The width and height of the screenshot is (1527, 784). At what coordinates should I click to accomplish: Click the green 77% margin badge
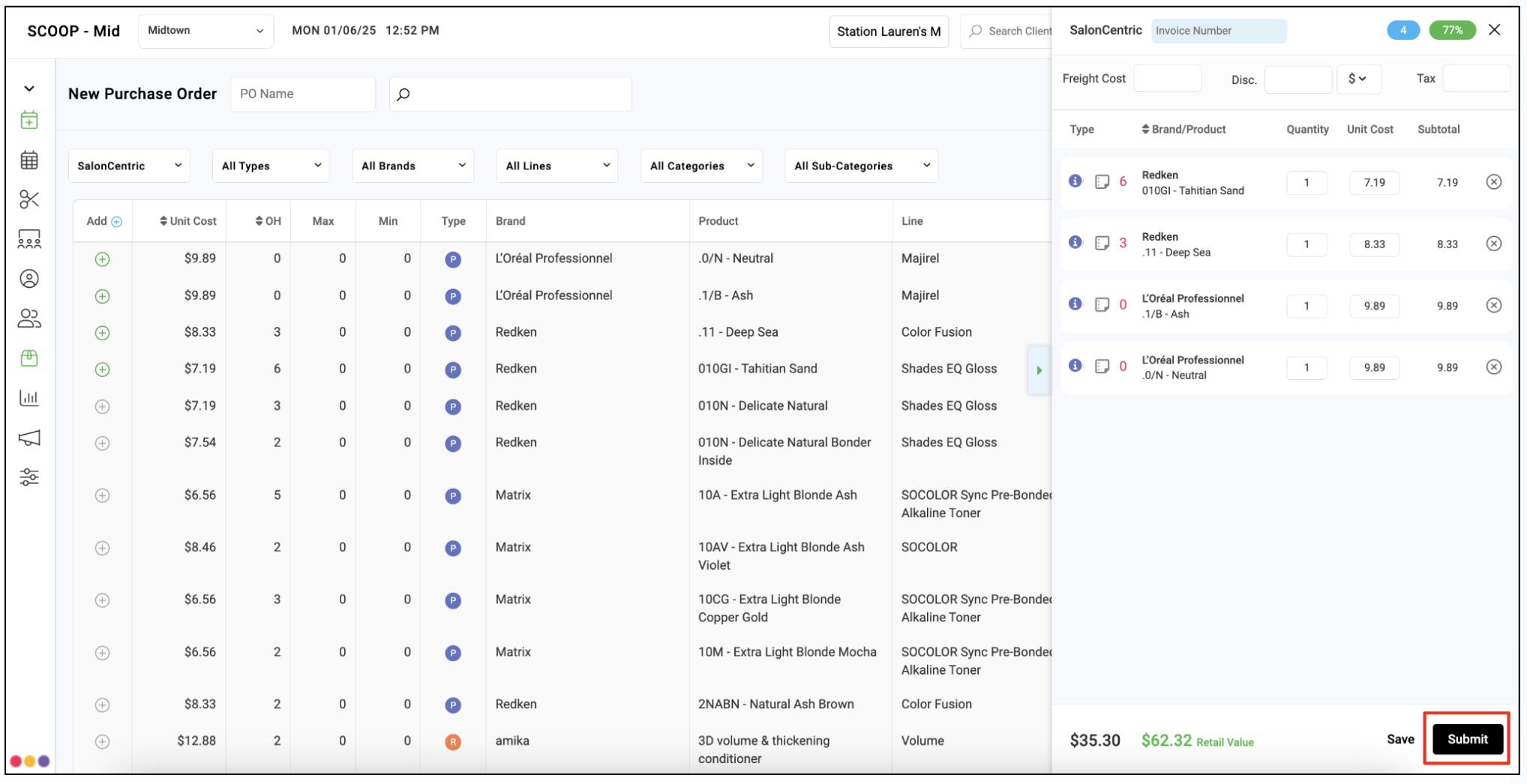[1452, 30]
